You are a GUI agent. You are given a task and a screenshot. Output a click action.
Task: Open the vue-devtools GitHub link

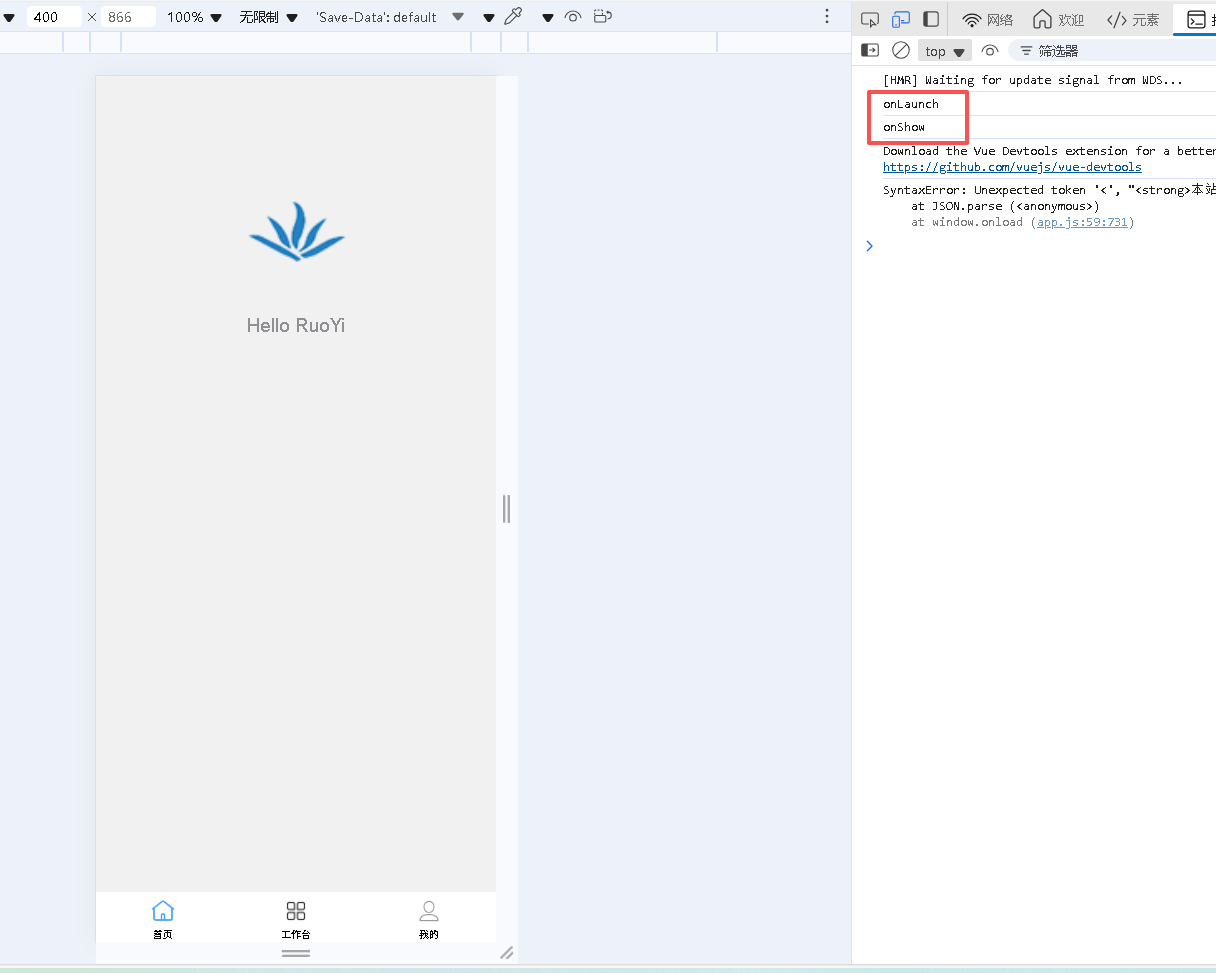tap(1011, 167)
